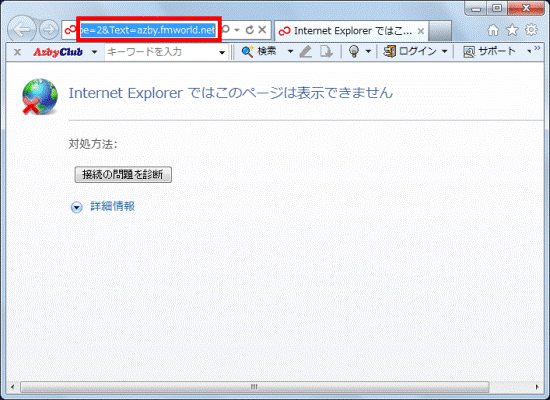The width and height of the screenshot is (550, 400).
Task: Click the ログイン toolbar button
Action: (x=410, y=52)
